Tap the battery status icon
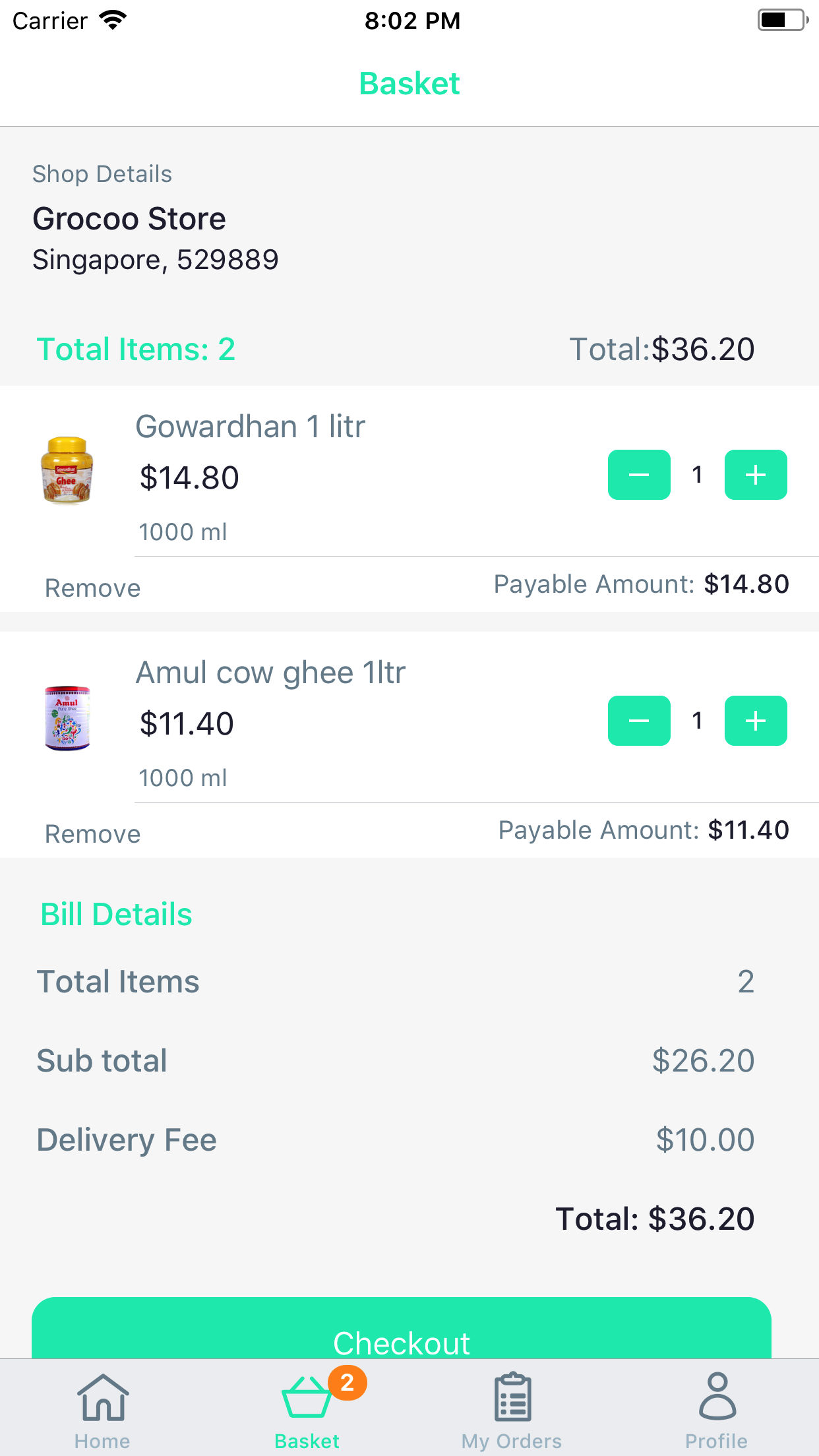 [x=782, y=20]
